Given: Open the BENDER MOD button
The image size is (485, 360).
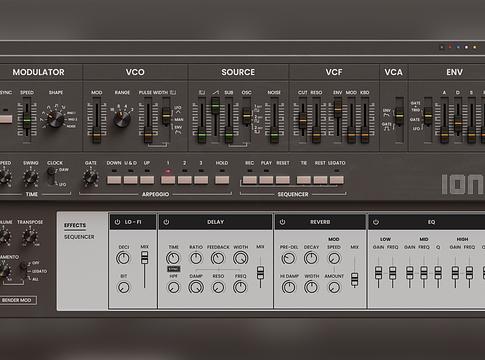Looking at the screenshot, I should click(x=17, y=300).
